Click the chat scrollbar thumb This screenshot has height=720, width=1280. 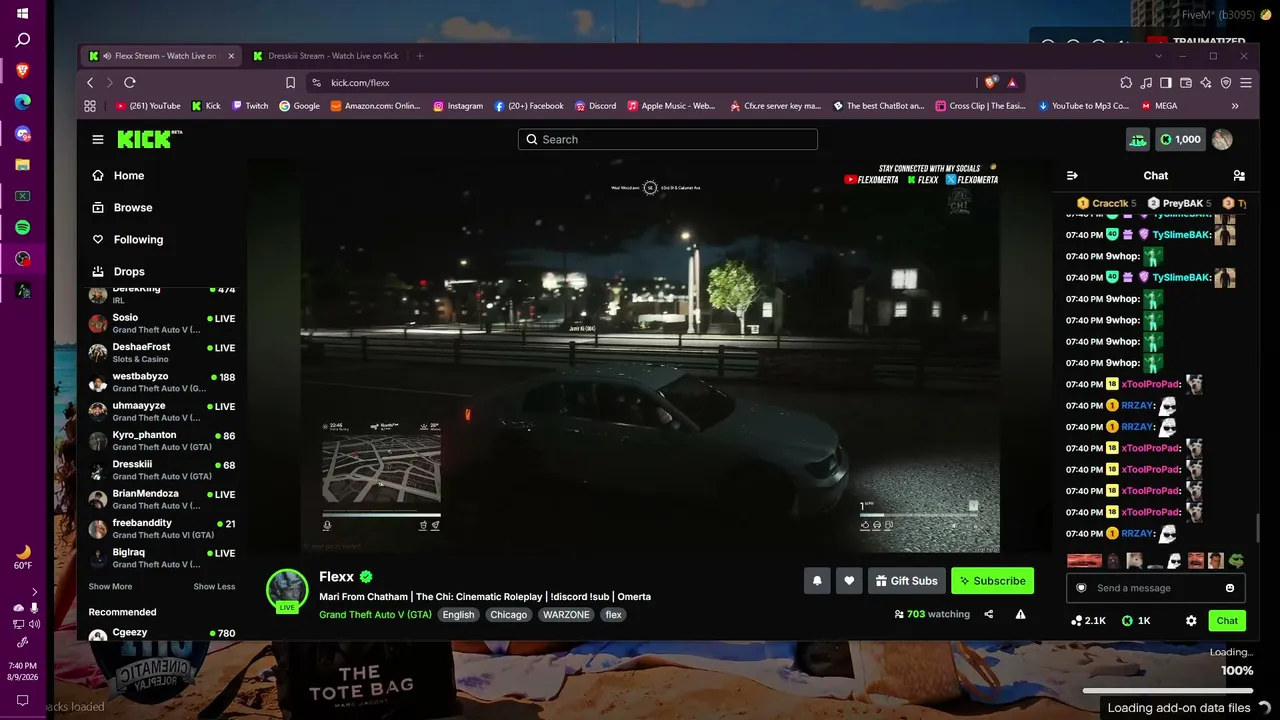pos(1258,527)
